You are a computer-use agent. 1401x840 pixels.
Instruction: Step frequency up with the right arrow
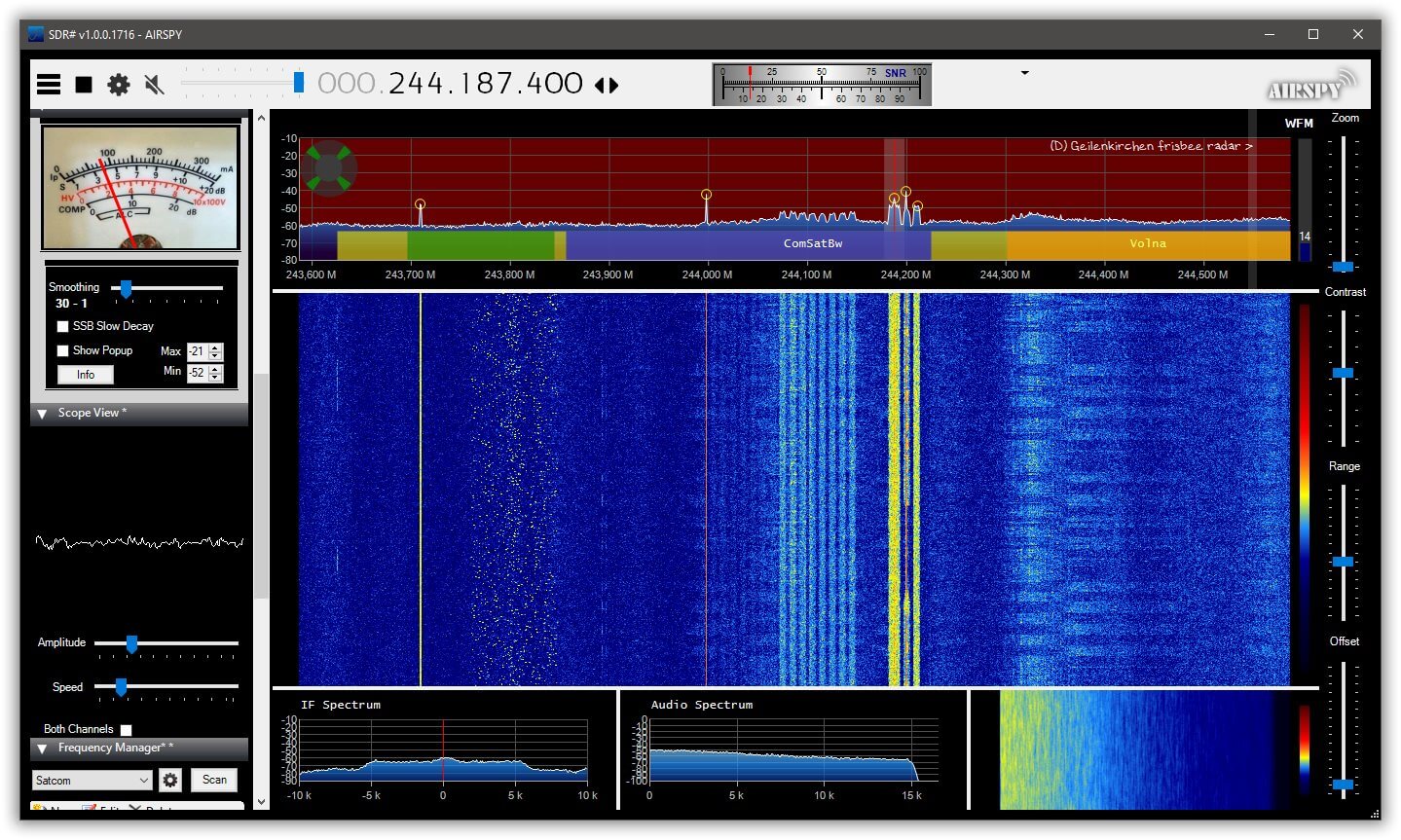[612, 85]
